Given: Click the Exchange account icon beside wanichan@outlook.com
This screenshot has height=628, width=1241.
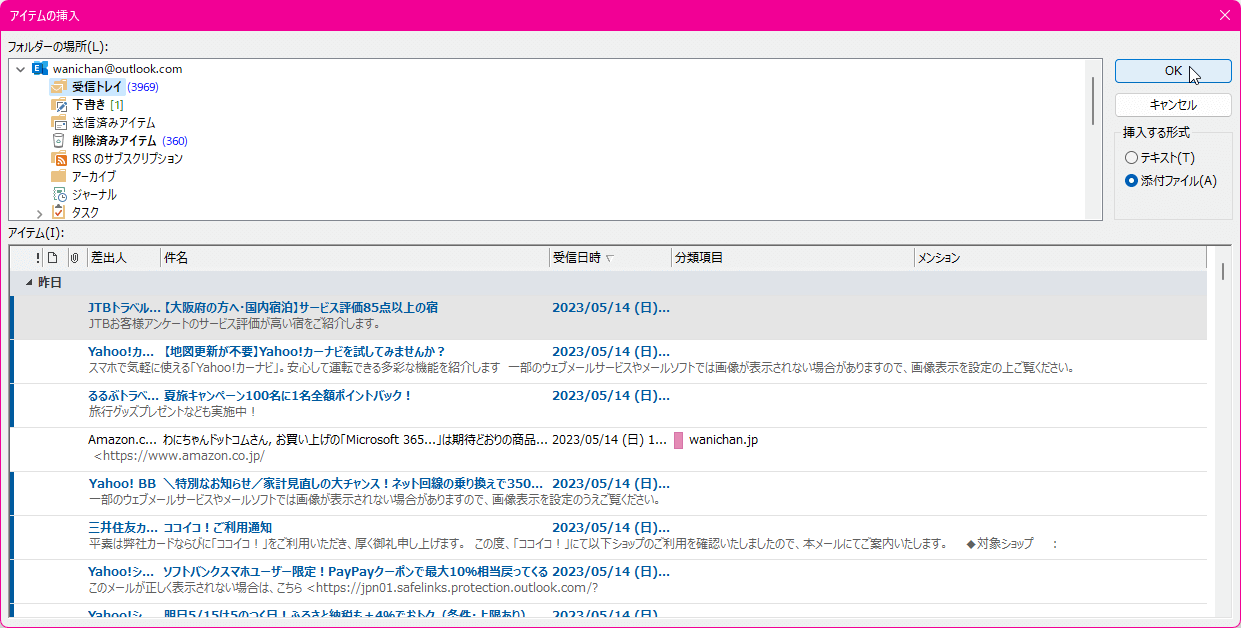Looking at the screenshot, I should [39, 69].
